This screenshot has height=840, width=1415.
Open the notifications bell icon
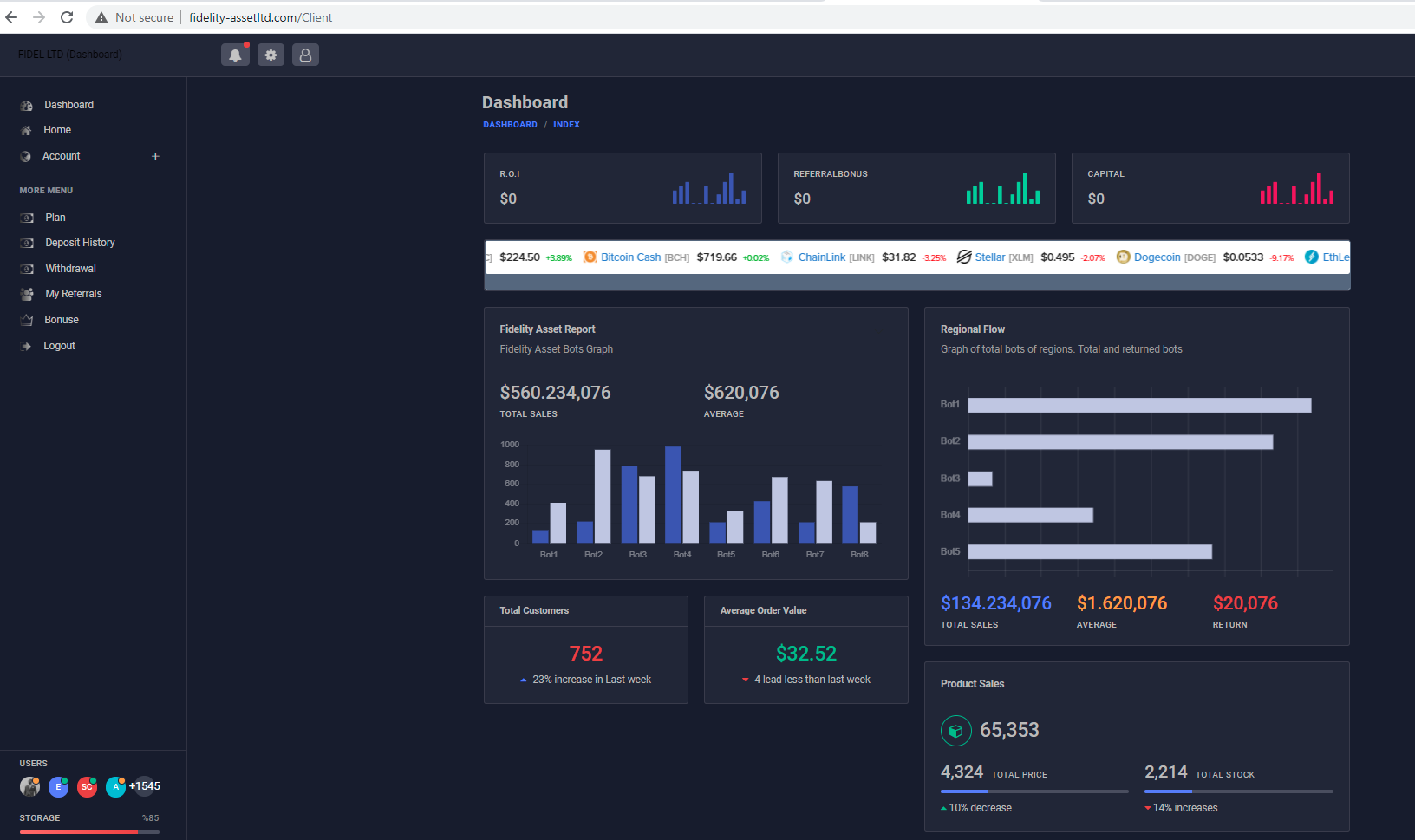tap(235, 55)
